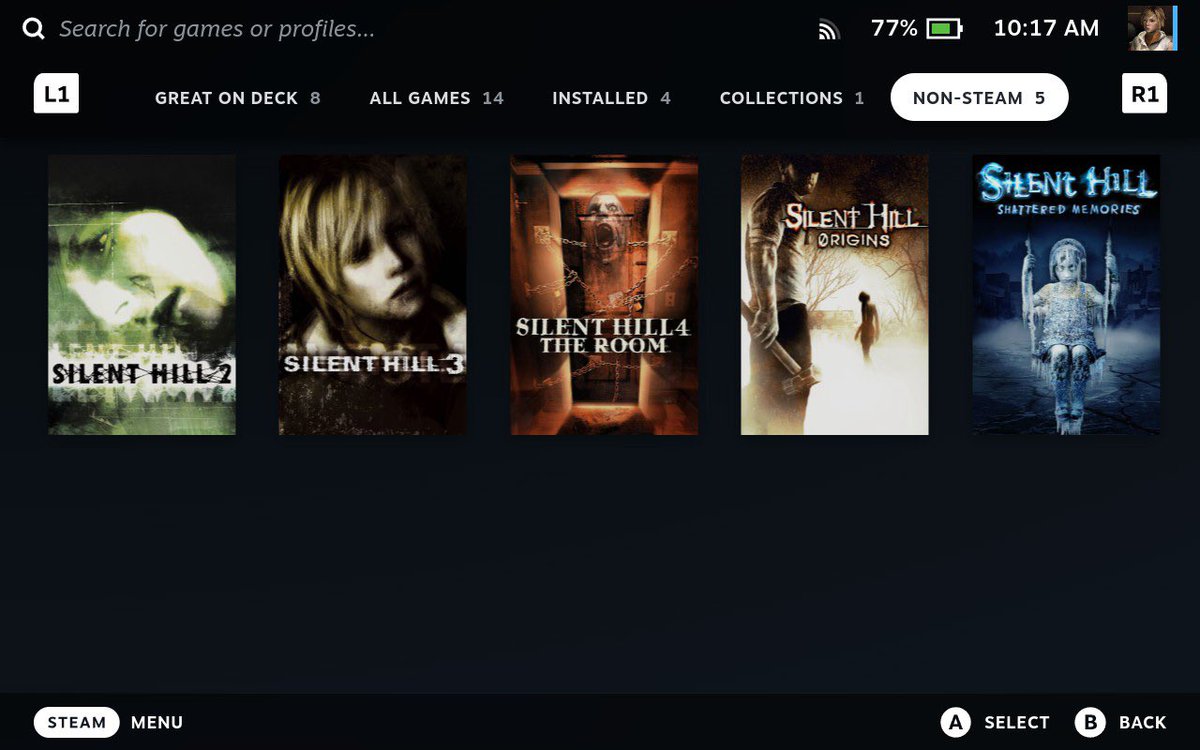Open Silent Hill 4 The Room cover

(x=604, y=295)
